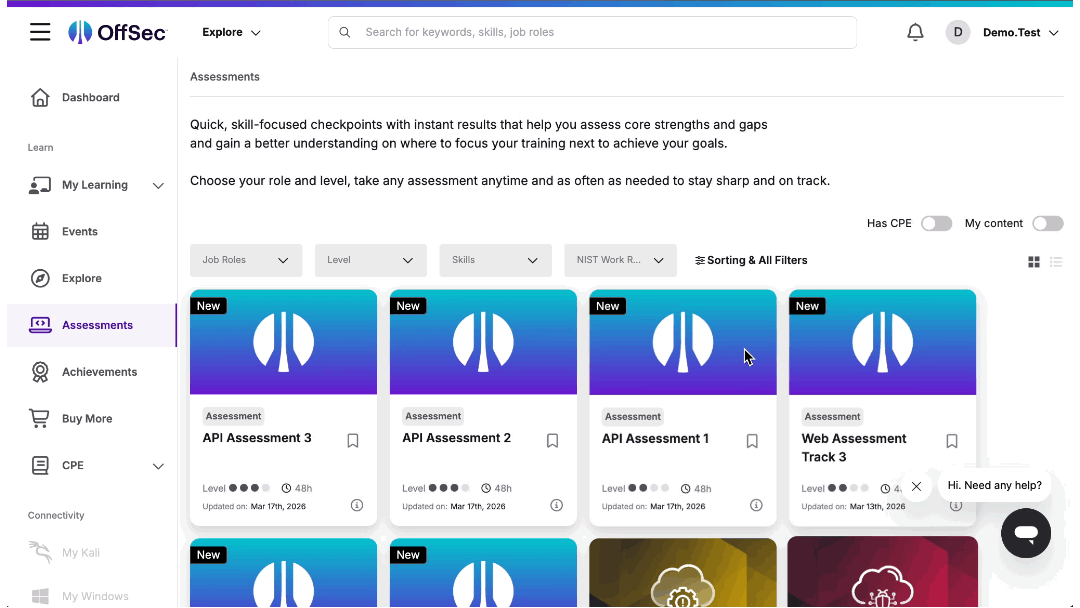Expand the My Learning sidebar section
The width and height of the screenshot is (1080, 608).
[x=158, y=185]
